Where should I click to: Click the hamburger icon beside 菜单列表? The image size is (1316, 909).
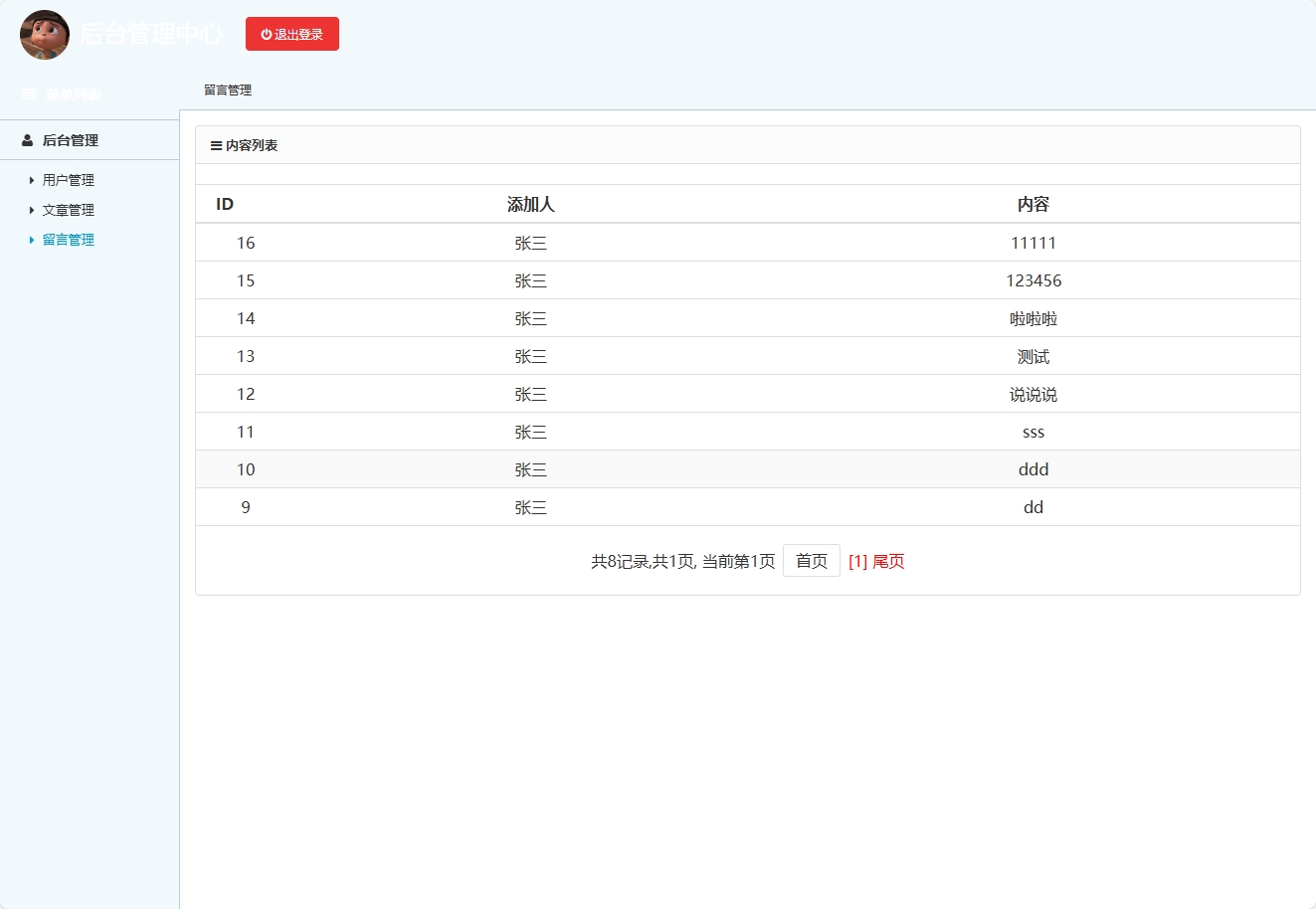[27, 93]
